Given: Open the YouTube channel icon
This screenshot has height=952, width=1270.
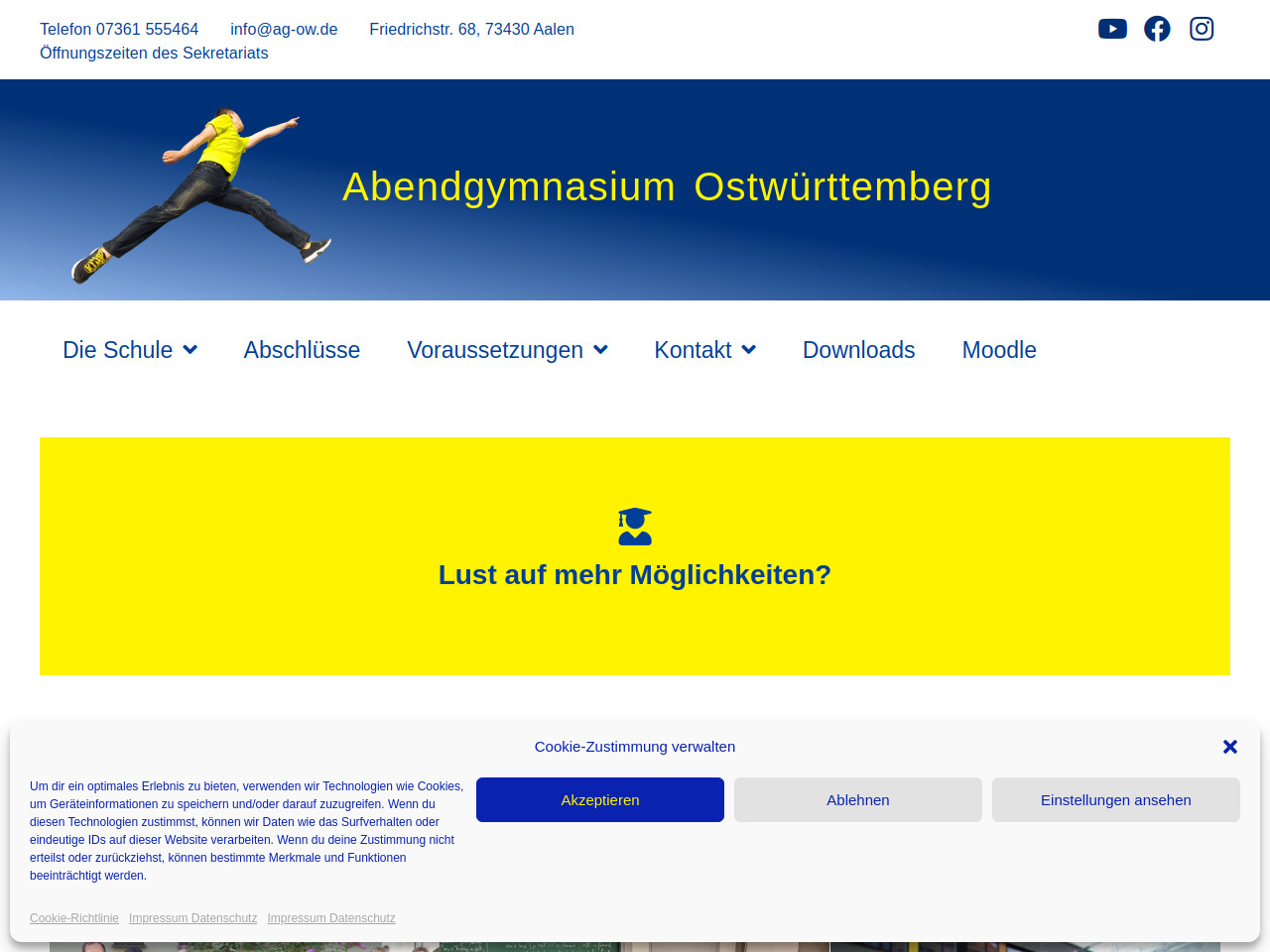Looking at the screenshot, I should click(x=1112, y=29).
